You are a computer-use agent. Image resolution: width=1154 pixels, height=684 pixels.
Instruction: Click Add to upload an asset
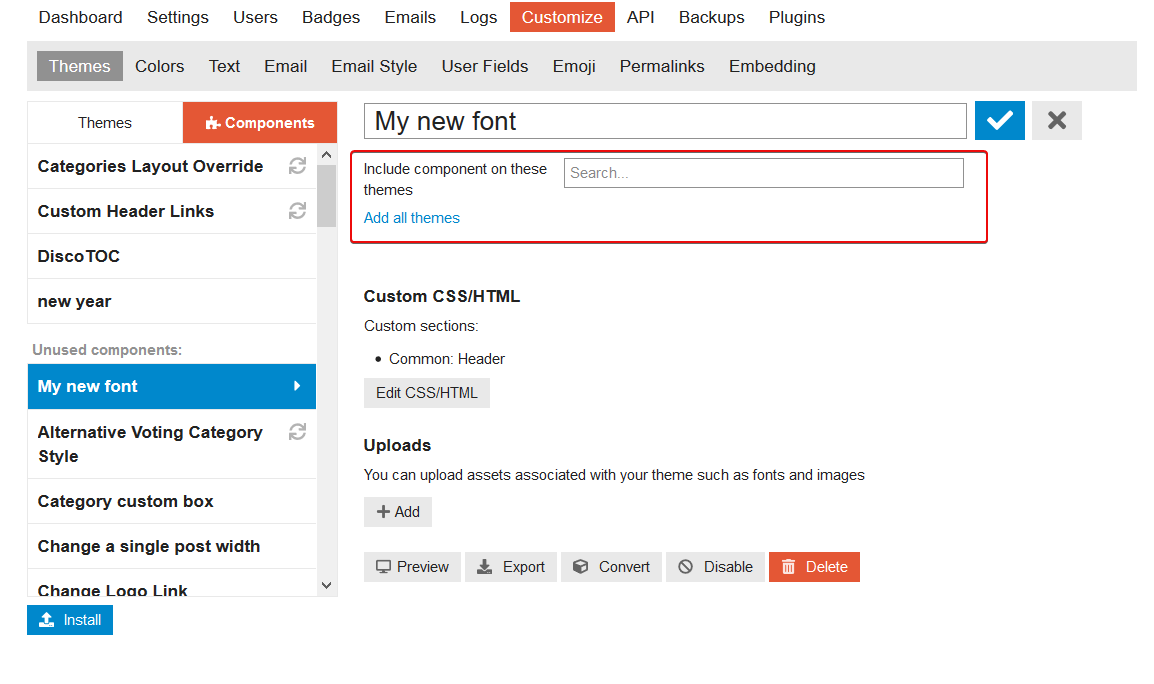[x=398, y=512]
